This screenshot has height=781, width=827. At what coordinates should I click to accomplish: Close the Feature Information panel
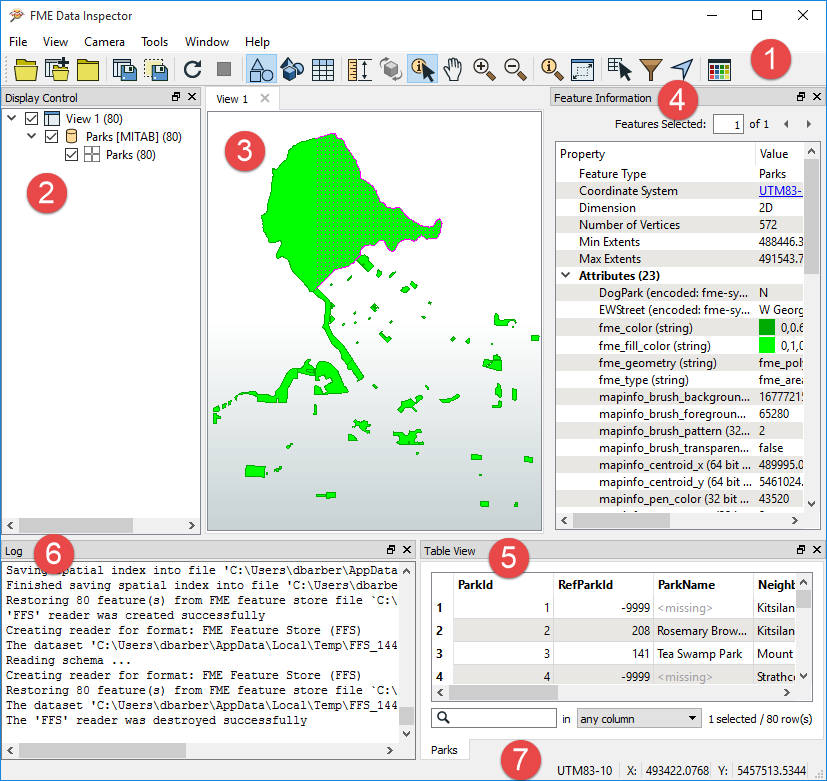pyautogui.click(x=817, y=97)
